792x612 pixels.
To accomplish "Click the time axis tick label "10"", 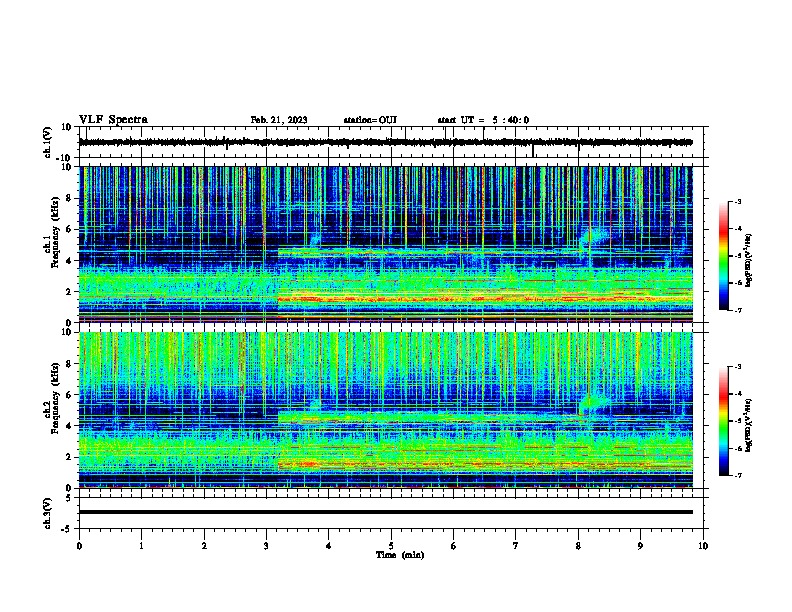I will (703, 546).
